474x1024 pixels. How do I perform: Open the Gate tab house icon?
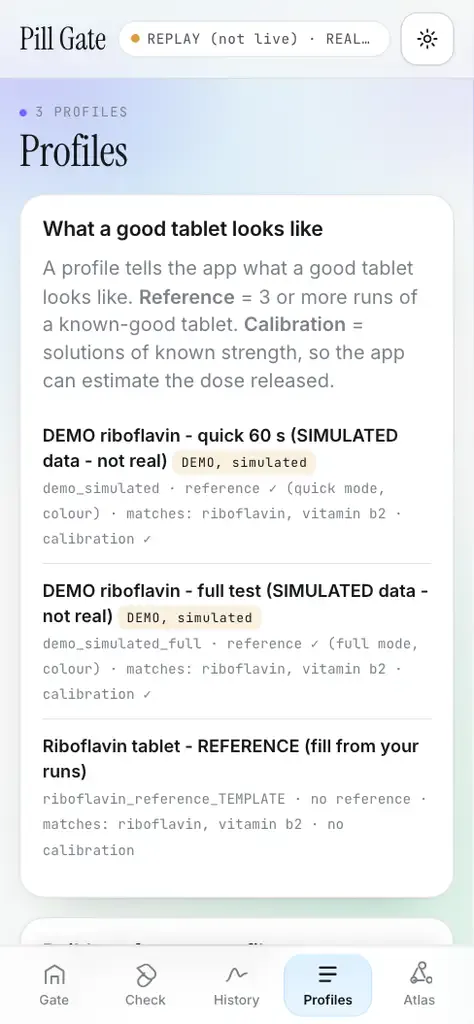click(x=54, y=975)
